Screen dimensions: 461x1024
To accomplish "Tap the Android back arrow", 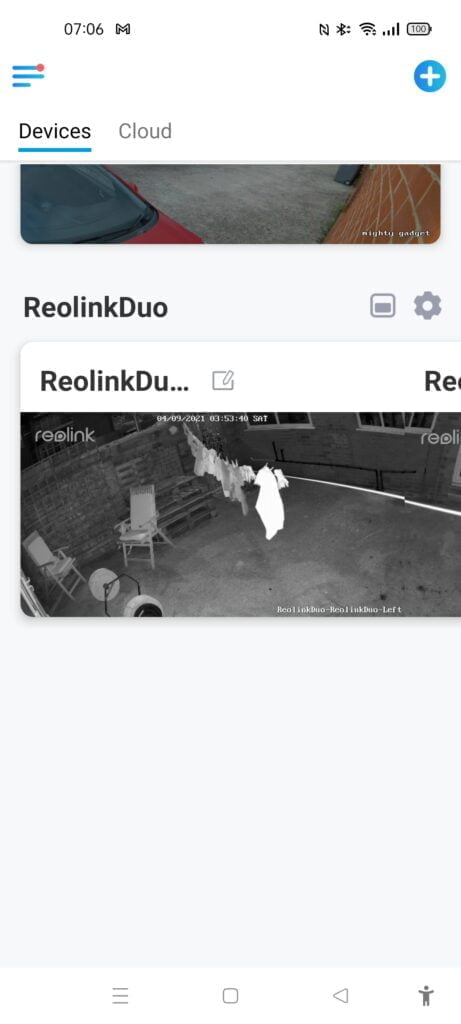I will tap(340, 996).
